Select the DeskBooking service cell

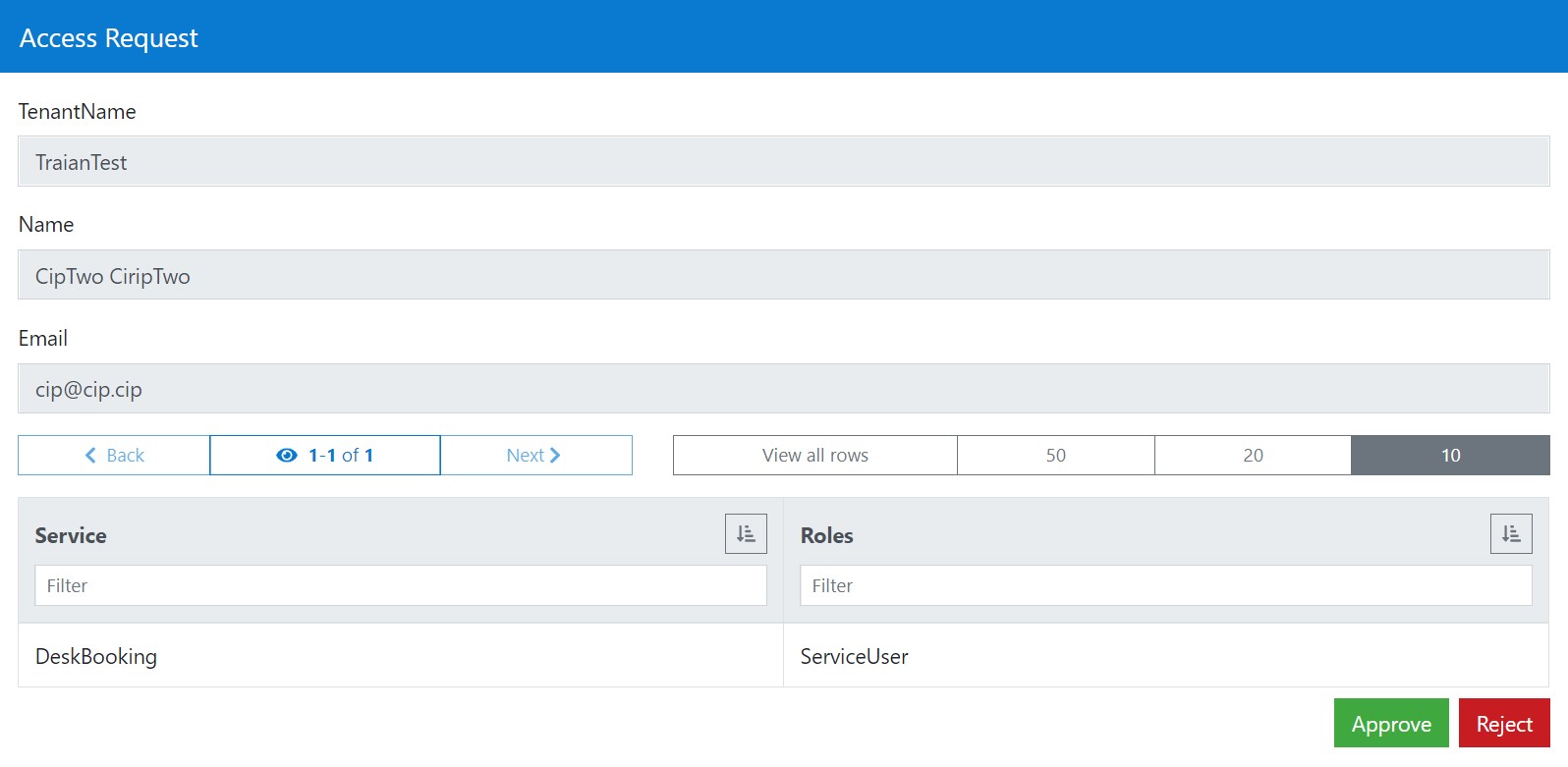[401, 656]
